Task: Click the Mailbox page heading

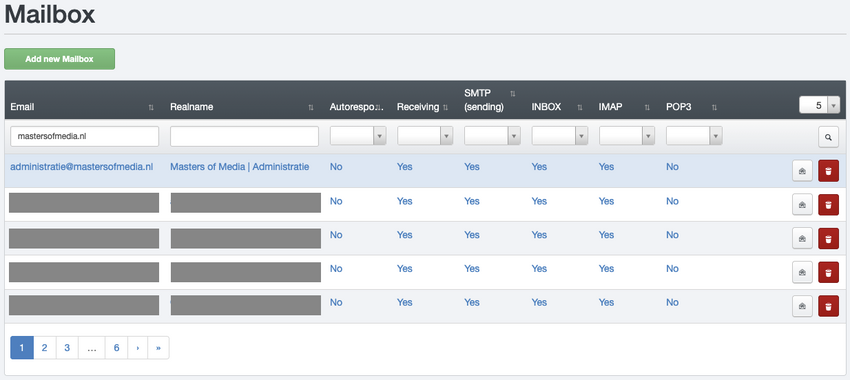Action: point(50,14)
